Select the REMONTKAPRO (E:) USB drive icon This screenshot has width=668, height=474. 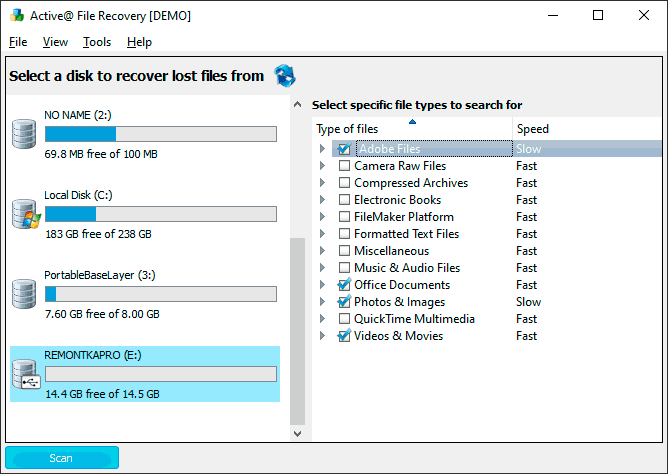pyautogui.click(x=26, y=374)
